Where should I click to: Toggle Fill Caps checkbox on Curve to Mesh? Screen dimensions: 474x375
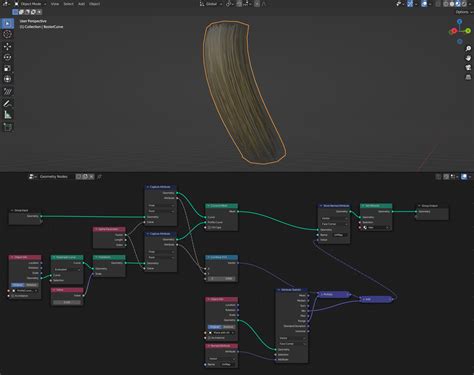tap(210, 227)
